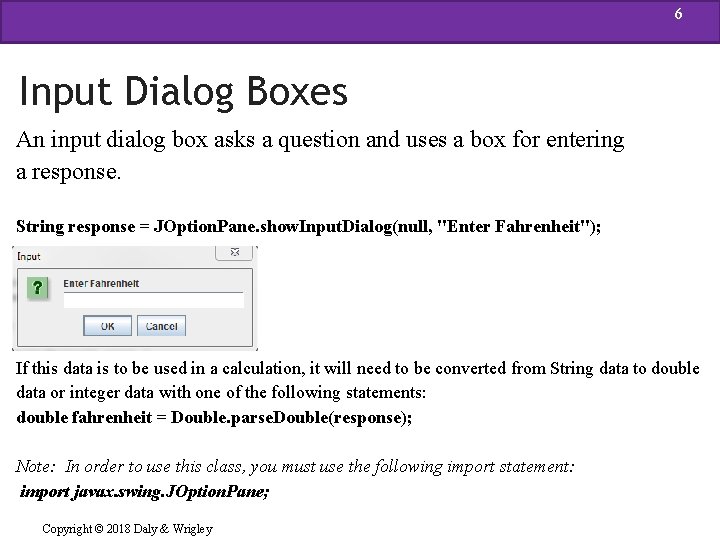Click the green question mark icon
This screenshot has width=720, height=540.
[38, 288]
